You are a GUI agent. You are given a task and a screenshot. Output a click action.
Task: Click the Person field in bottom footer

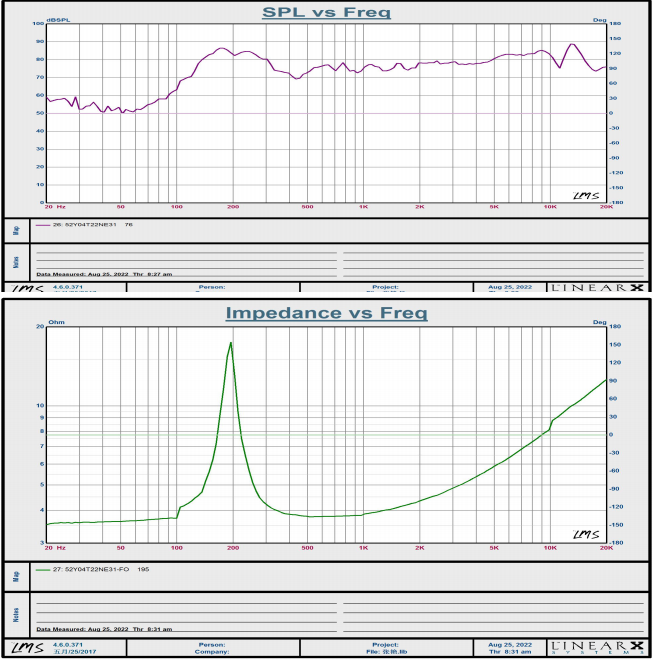(x=213, y=645)
